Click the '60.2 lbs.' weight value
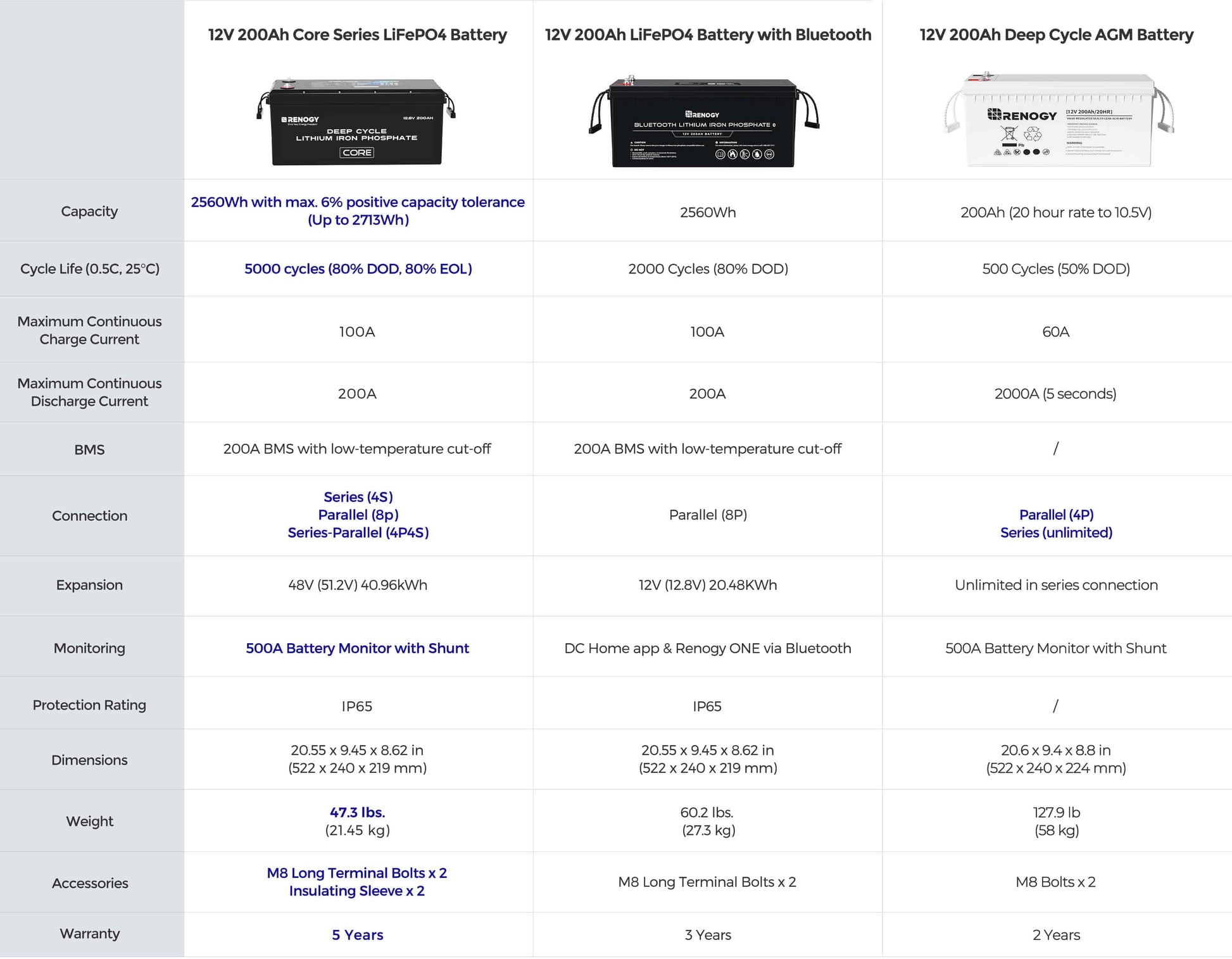 pos(707,813)
